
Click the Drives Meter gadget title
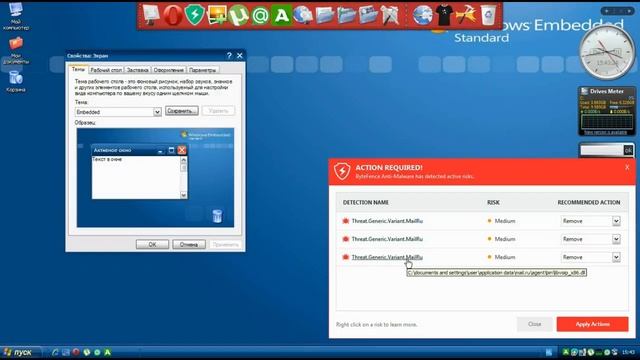pyautogui.click(x=607, y=91)
